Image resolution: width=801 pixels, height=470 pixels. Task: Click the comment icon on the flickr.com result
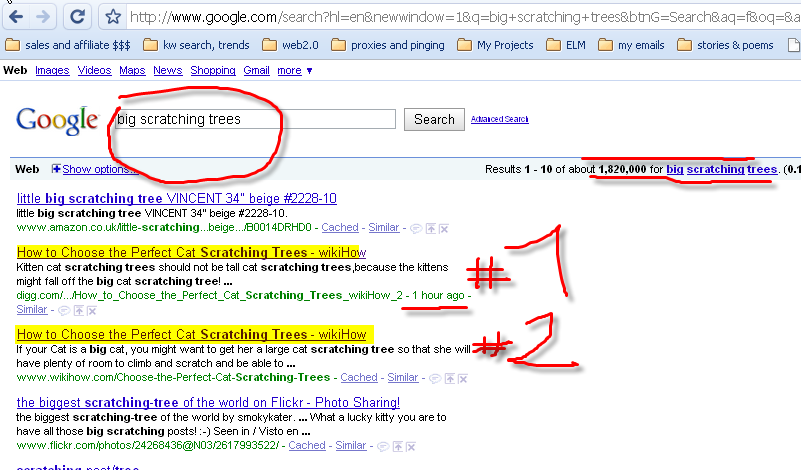[383, 446]
